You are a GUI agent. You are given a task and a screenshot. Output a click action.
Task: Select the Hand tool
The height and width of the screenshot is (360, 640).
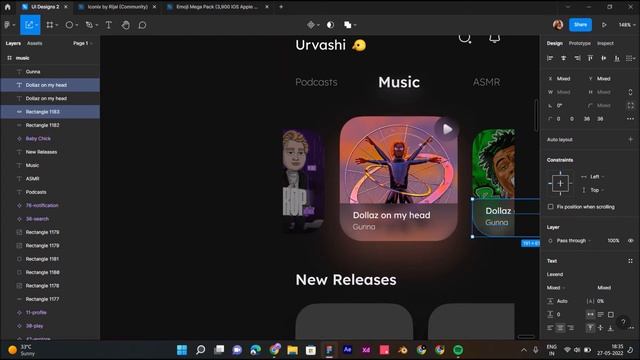[x=126, y=25]
